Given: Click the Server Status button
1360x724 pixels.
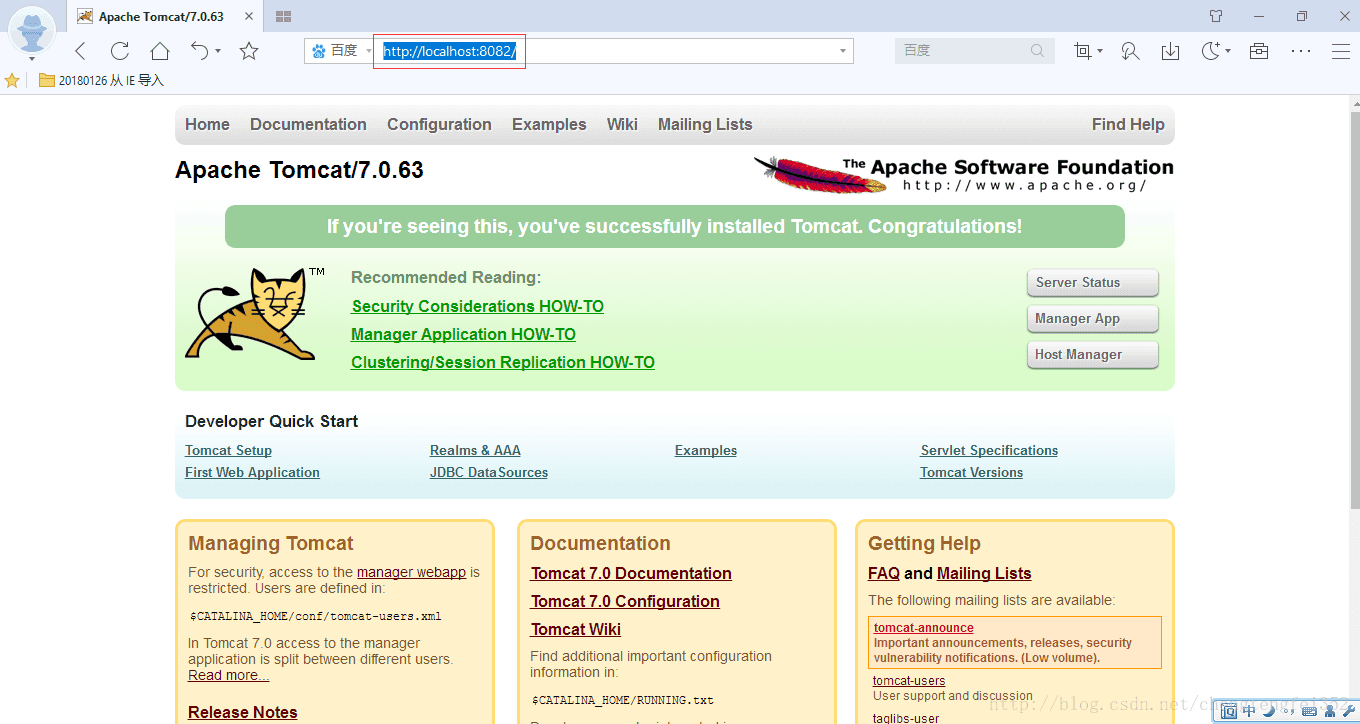Looking at the screenshot, I should [1092, 283].
